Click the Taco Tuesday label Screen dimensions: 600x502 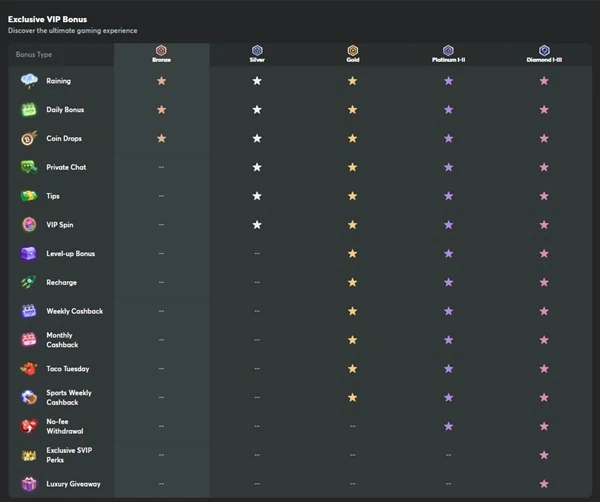click(68, 369)
